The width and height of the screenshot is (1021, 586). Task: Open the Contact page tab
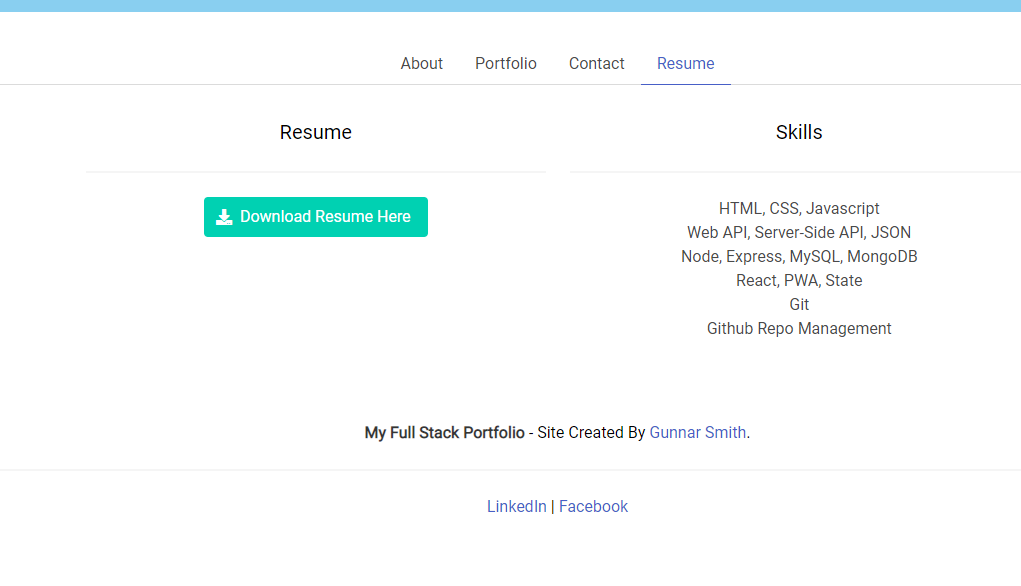click(596, 63)
